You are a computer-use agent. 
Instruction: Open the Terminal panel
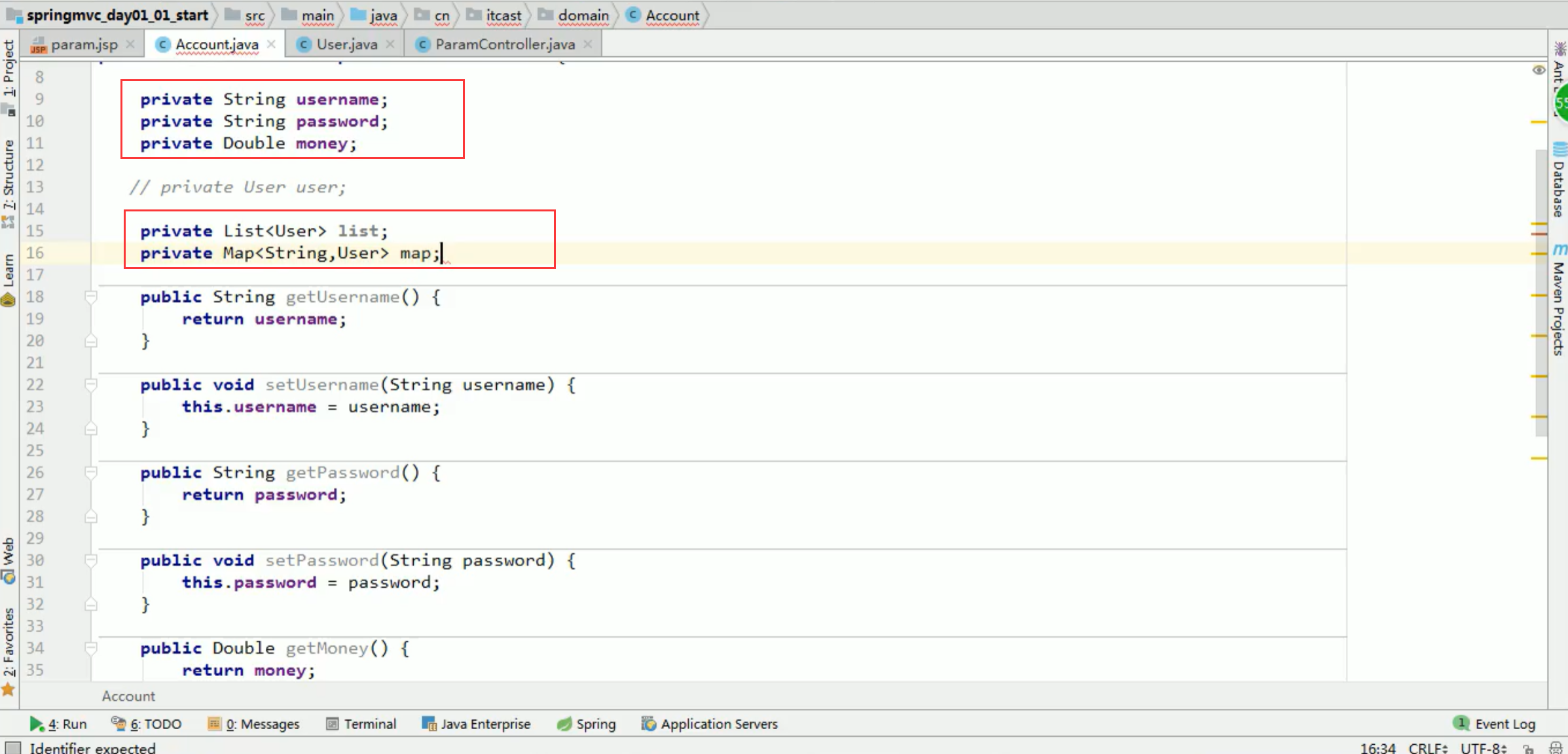point(361,724)
